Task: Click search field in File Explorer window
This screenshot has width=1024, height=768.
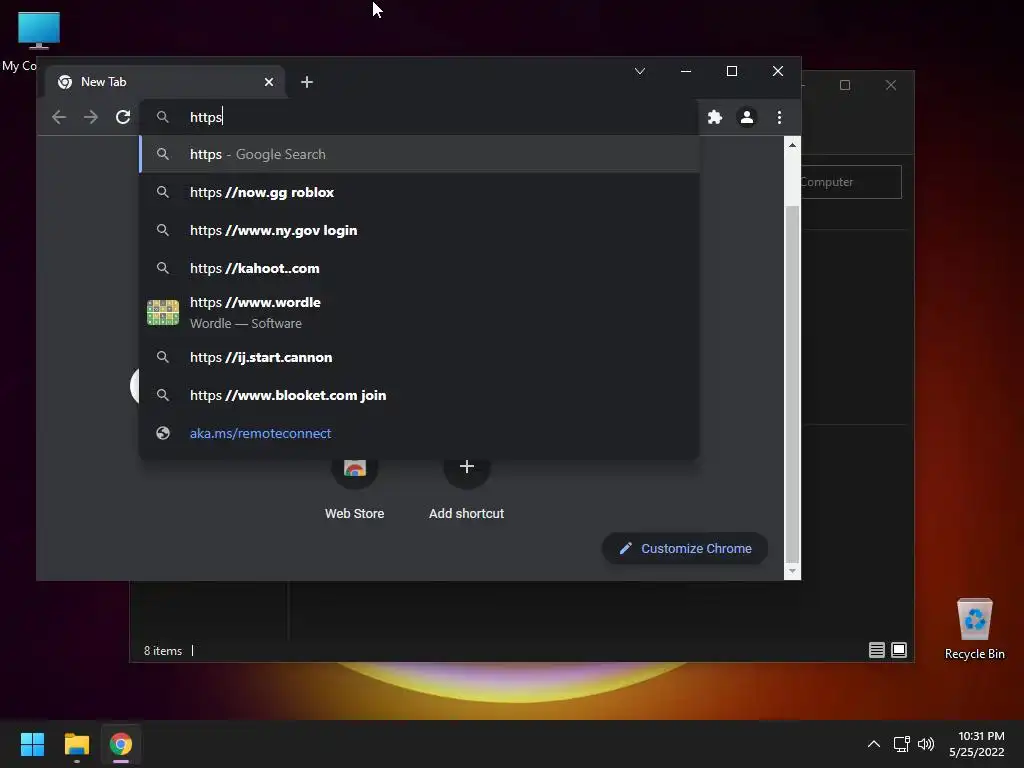Action: 851,182
